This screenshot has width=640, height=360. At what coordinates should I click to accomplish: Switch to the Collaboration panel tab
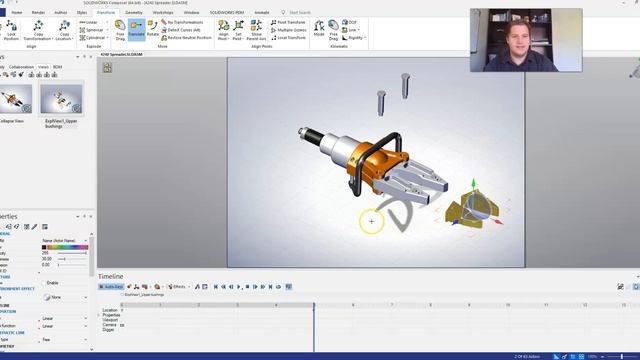click(21, 67)
